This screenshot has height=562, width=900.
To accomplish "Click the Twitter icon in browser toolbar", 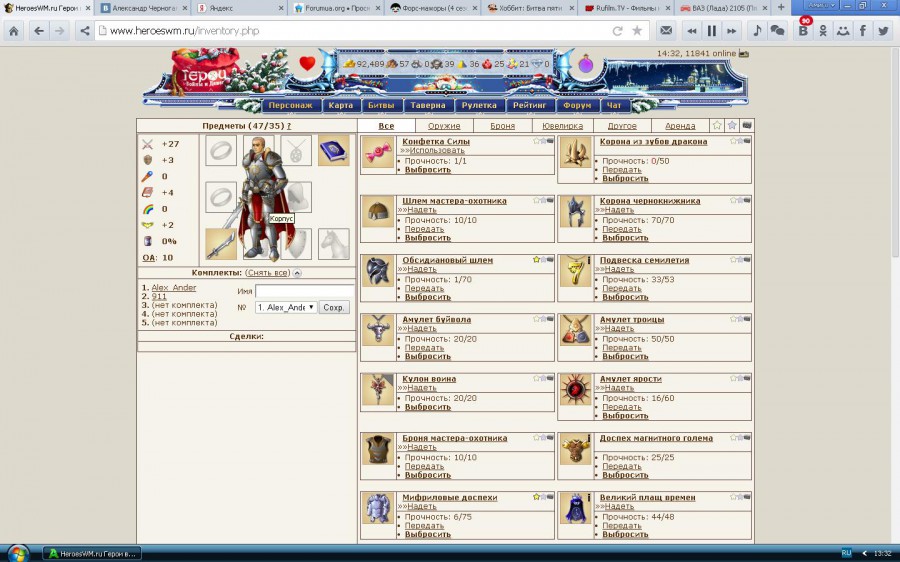I will (883, 31).
